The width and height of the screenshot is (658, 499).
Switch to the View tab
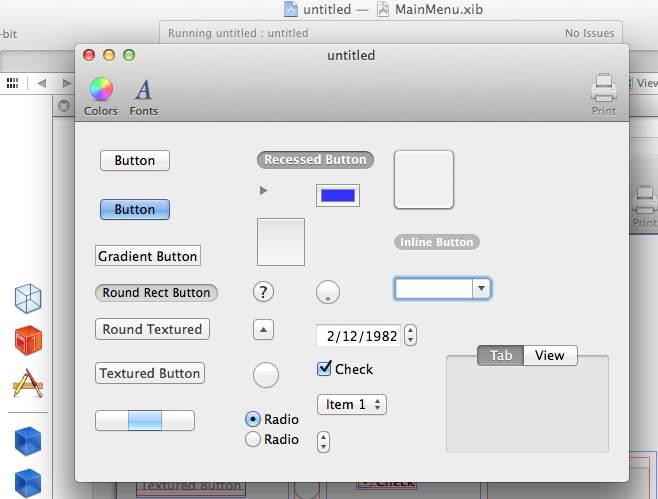[549, 356]
